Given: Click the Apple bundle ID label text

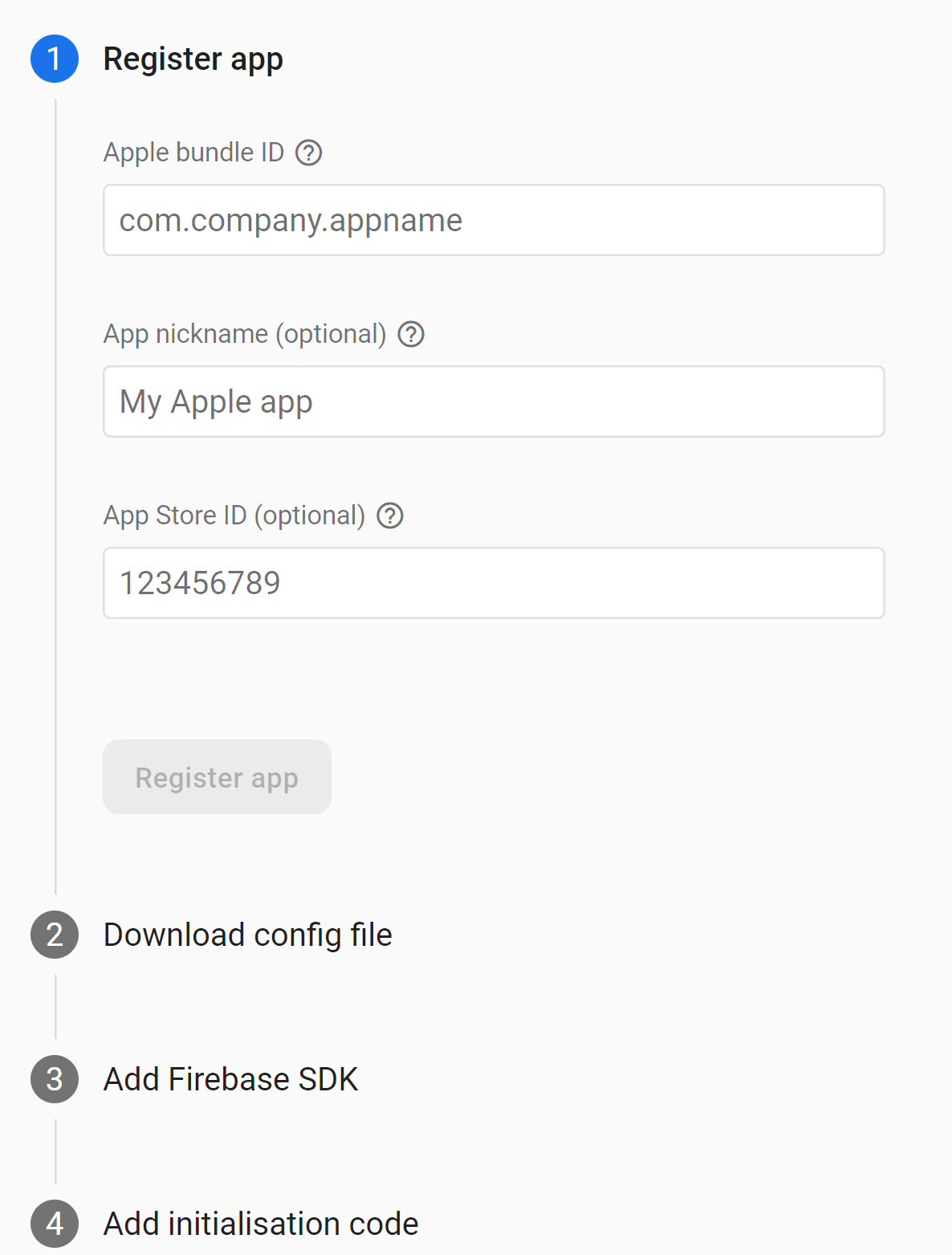Looking at the screenshot, I should pyautogui.click(x=193, y=153).
